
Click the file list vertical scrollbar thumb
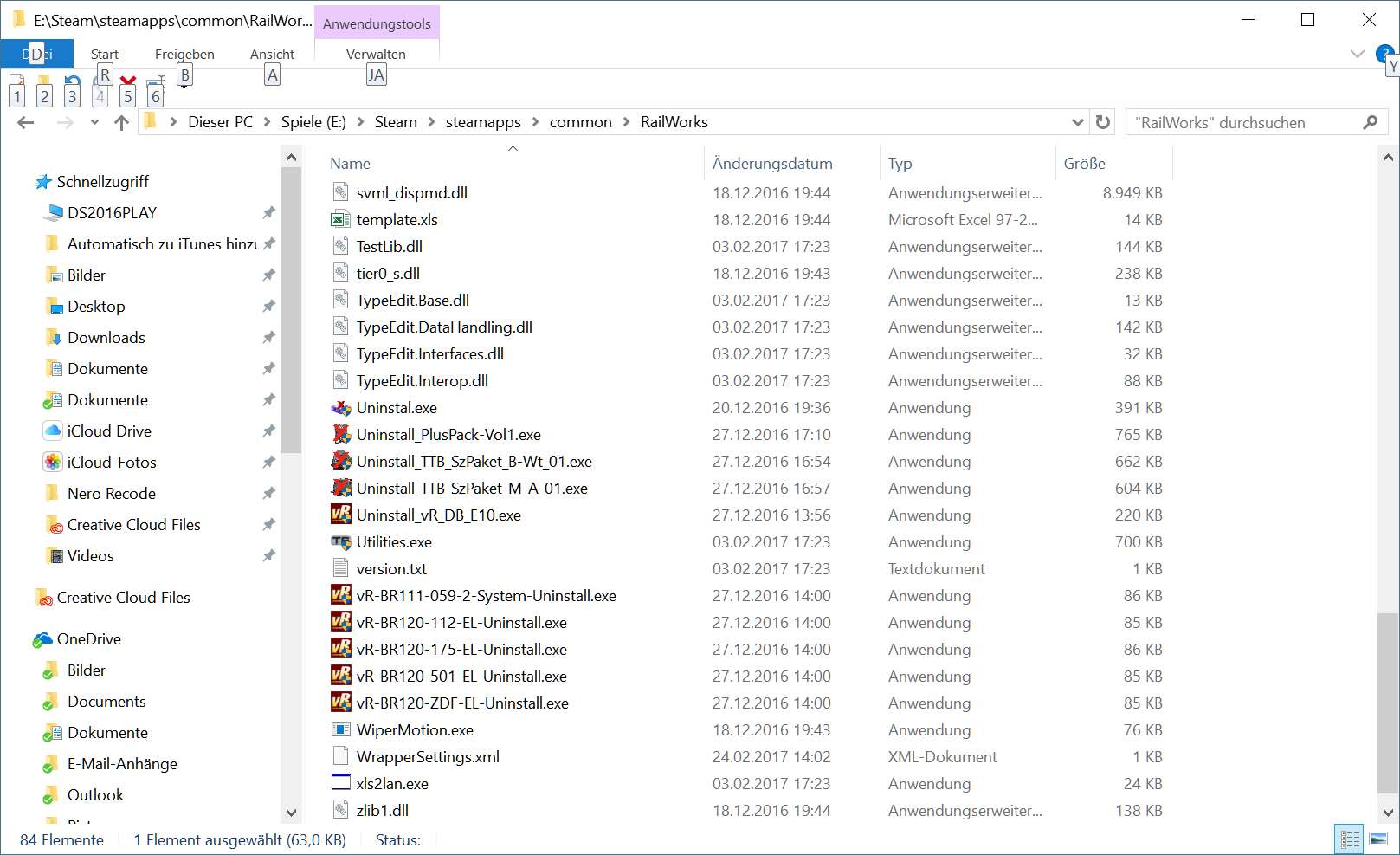[1388, 703]
